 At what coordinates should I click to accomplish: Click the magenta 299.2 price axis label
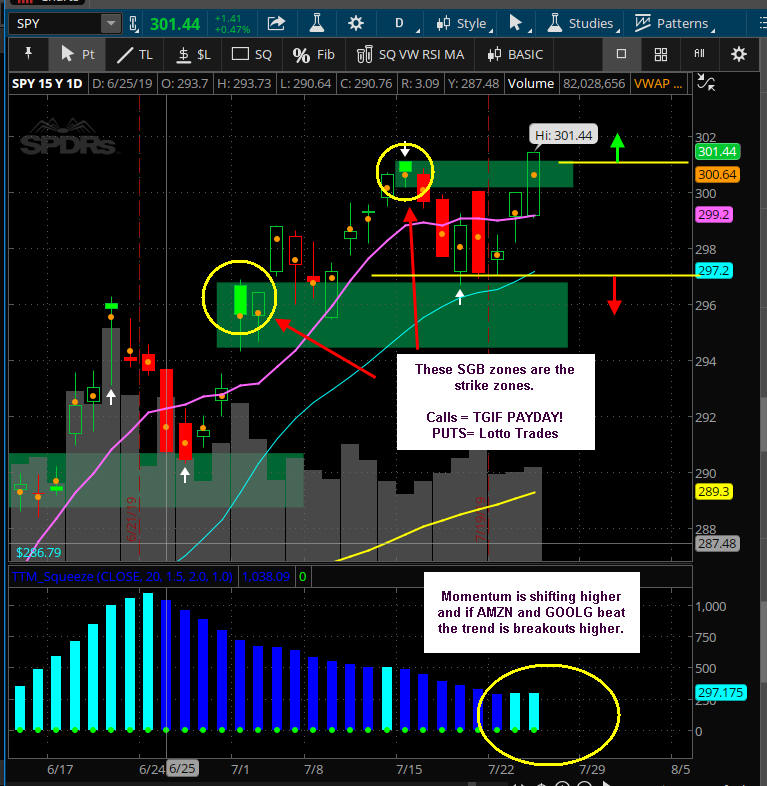pyautogui.click(x=714, y=215)
